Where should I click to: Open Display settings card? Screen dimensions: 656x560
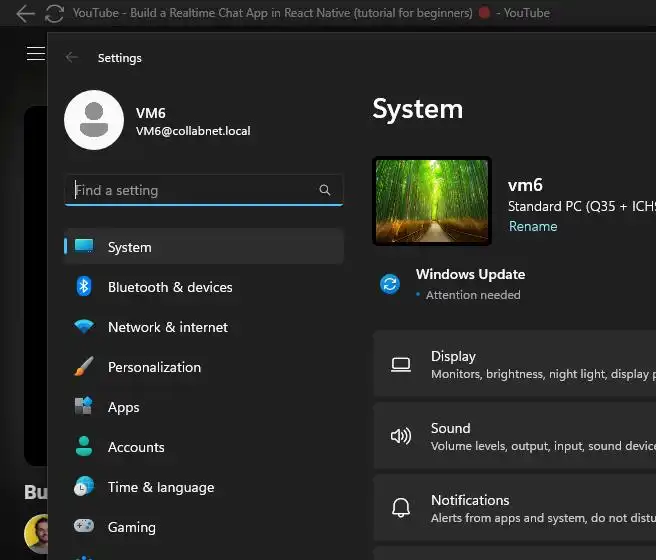(x=515, y=363)
